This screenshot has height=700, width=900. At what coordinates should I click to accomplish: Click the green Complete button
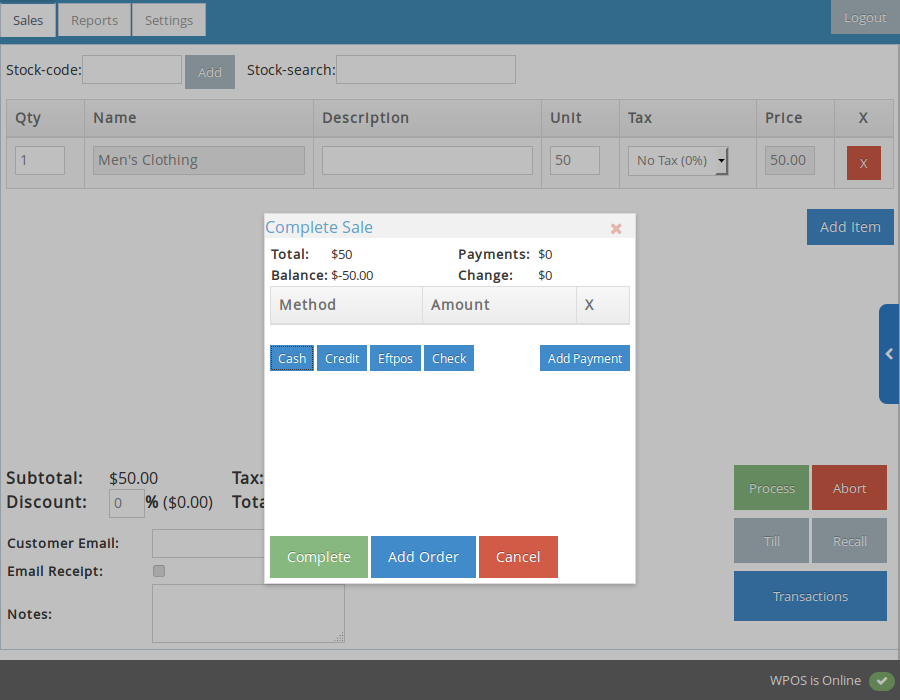[319, 557]
